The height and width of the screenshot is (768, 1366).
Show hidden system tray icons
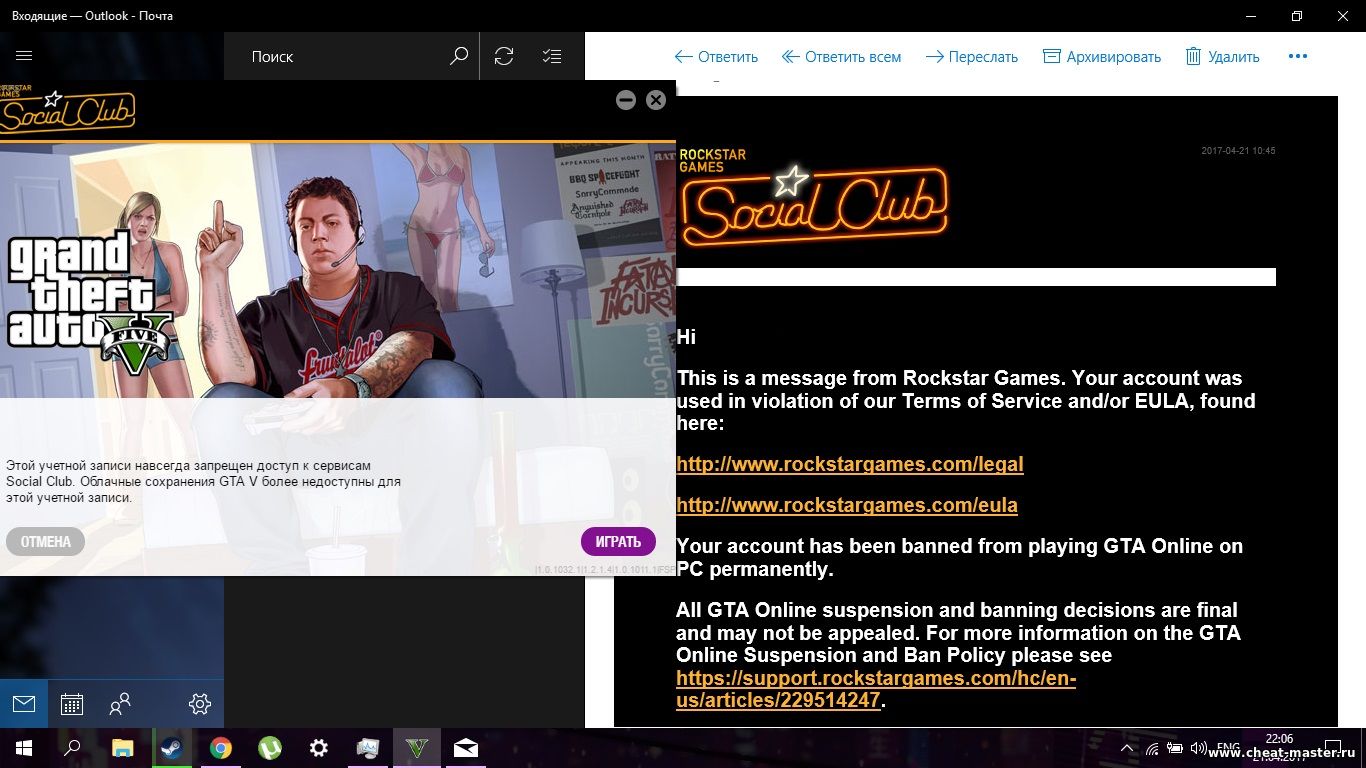(1127, 748)
